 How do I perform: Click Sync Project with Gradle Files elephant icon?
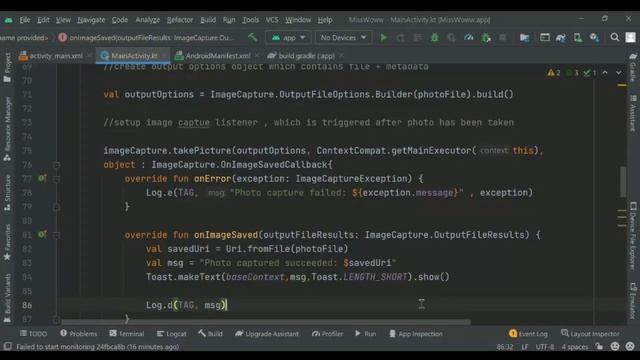tap(561, 38)
